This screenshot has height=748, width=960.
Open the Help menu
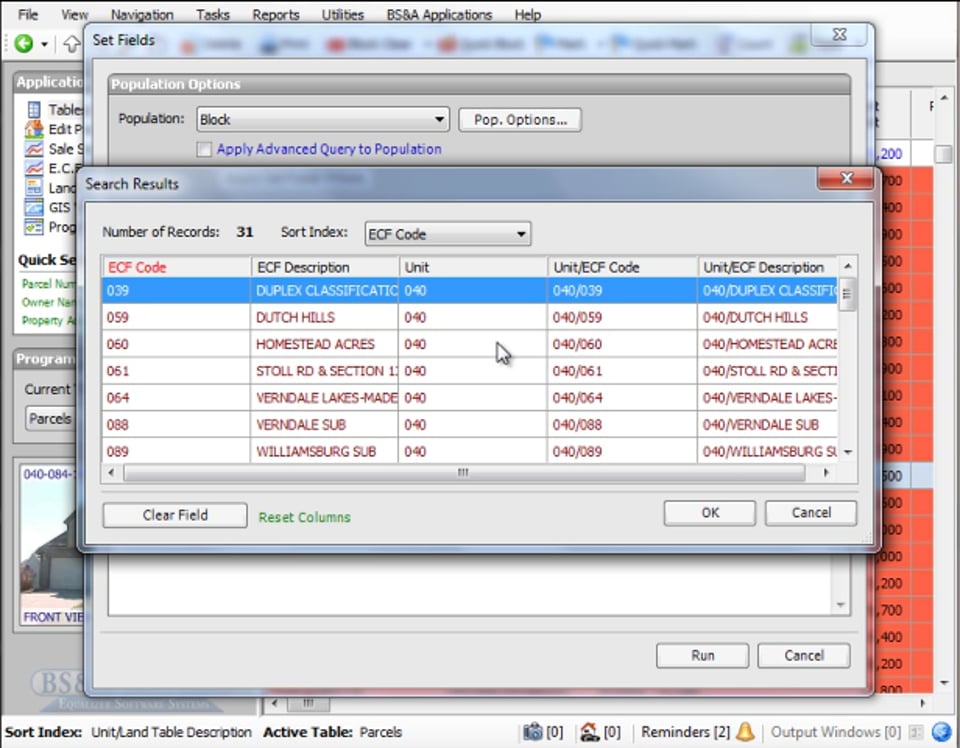point(527,15)
